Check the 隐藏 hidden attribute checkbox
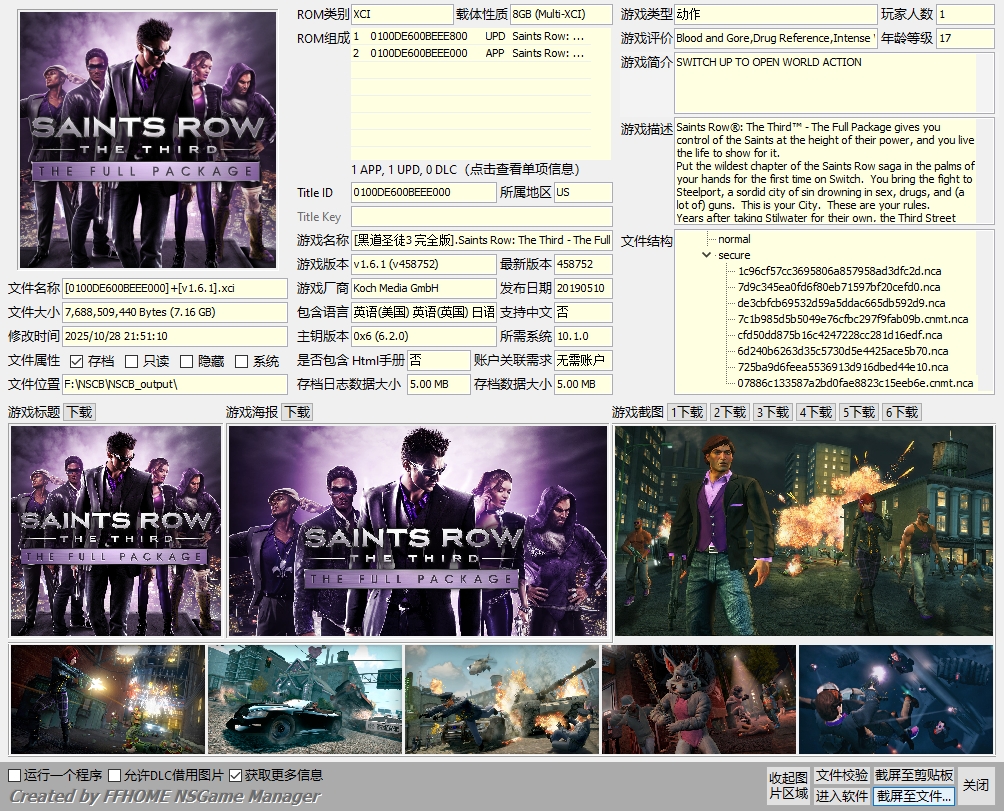Screen dimensions: 1004x811 click(187, 361)
